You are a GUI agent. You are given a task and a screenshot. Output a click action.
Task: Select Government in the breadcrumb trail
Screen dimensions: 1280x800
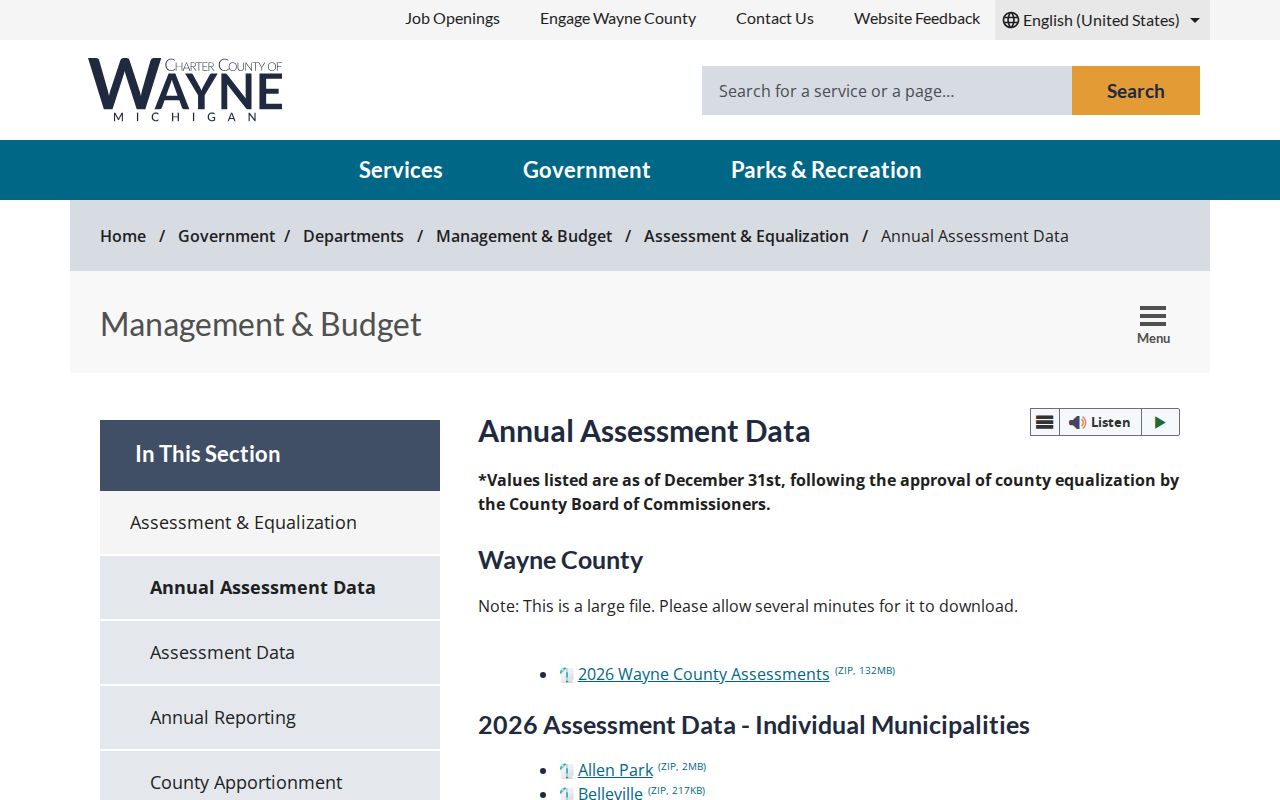pyautogui.click(x=226, y=236)
